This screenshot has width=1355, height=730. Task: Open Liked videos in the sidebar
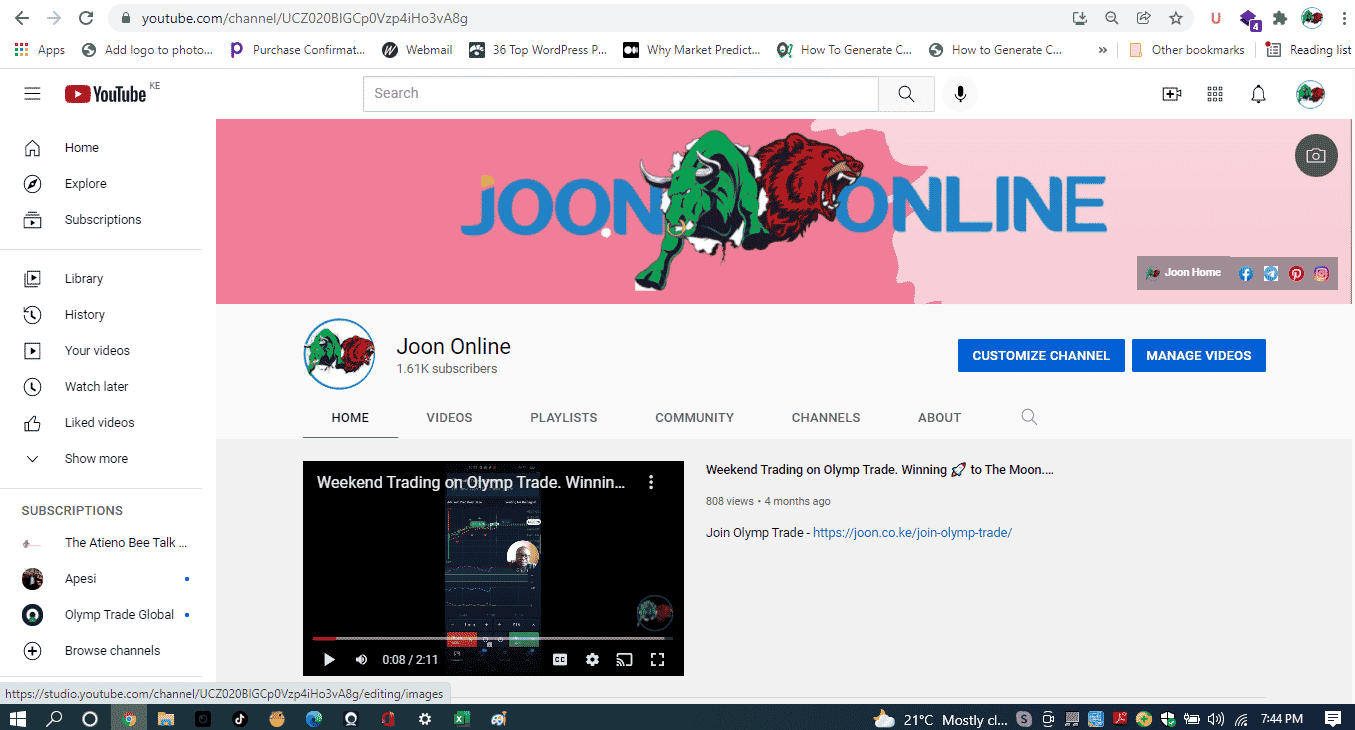pyautogui.click(x=101, y=423)
